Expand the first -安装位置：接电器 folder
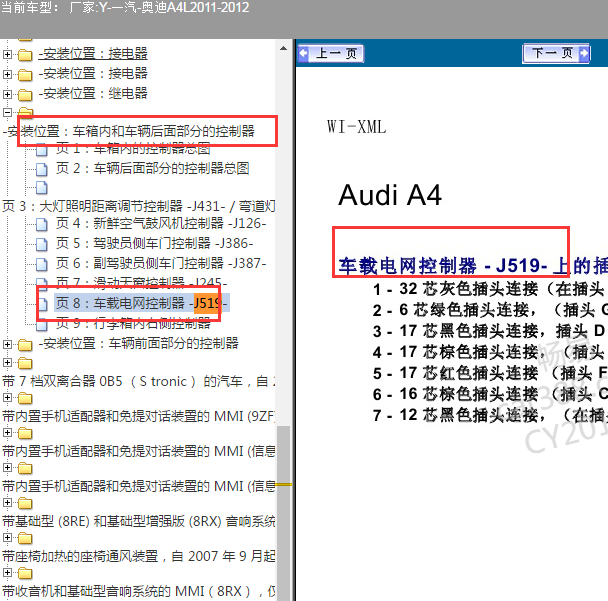The height and width of the screenshot is (601, 608). pos(7,54)
